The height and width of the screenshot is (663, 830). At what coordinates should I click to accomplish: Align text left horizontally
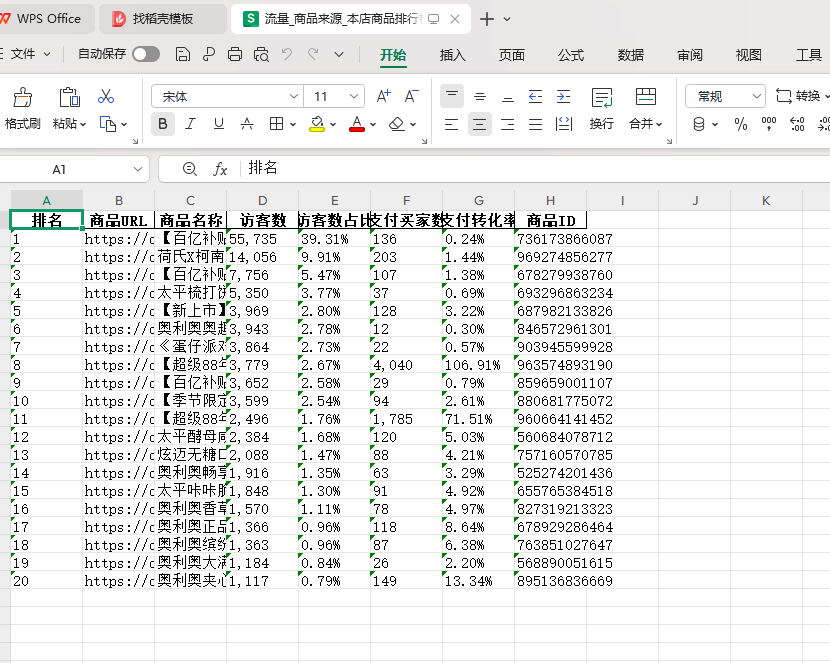[452, 124]
